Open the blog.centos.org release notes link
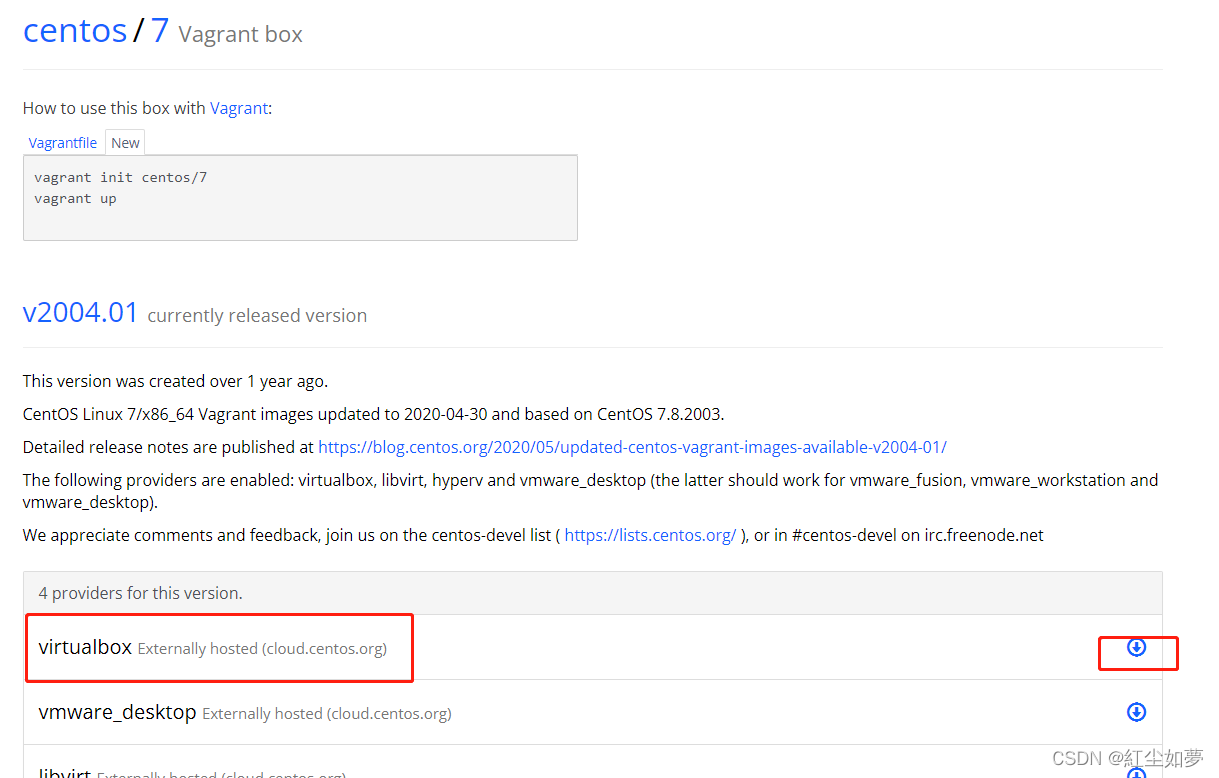The height and width of the screenshot is (778, 1219). (x=632, y=447)
